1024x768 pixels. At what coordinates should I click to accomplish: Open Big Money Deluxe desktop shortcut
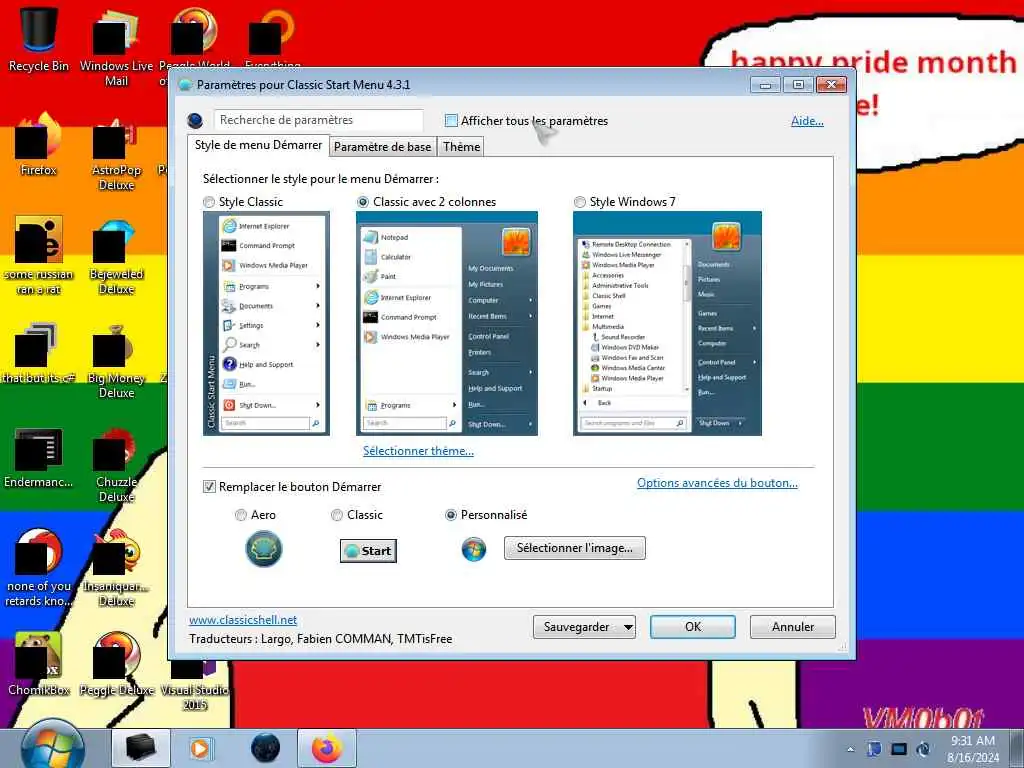click(116, 360)
